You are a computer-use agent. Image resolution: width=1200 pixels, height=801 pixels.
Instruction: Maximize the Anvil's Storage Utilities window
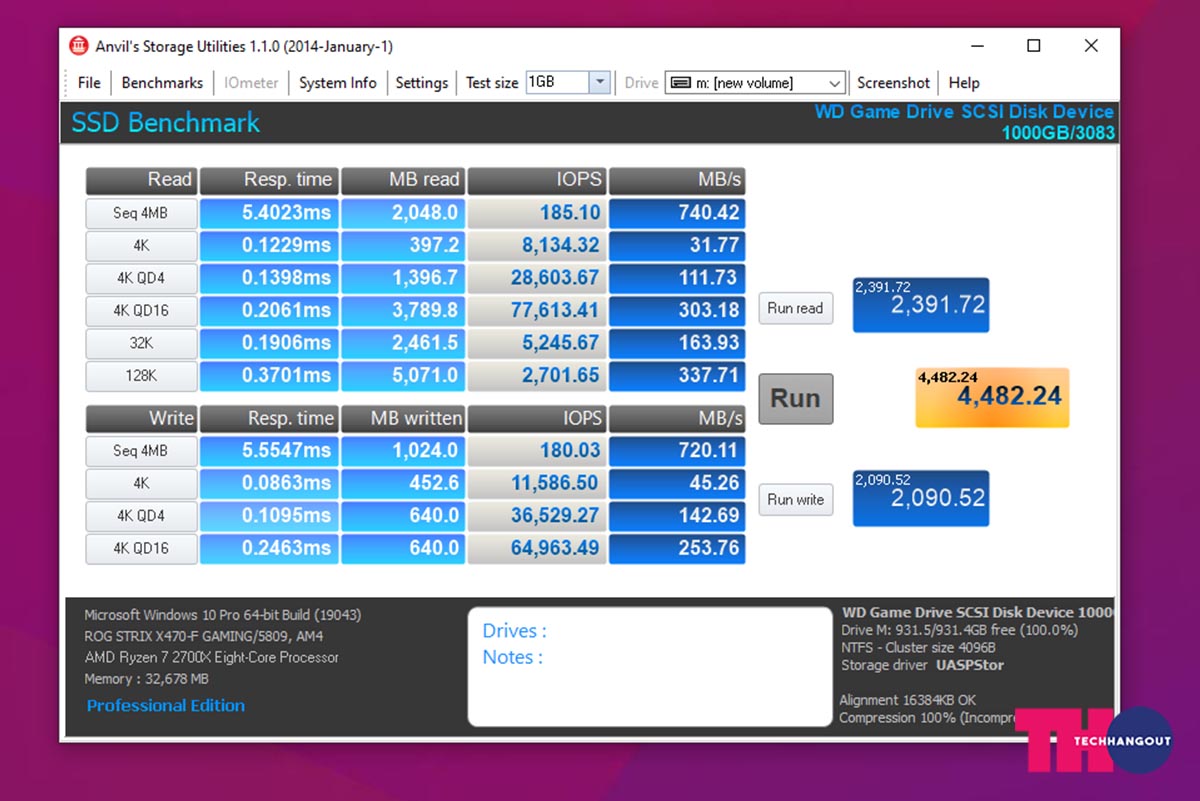pyautogui.click(x=1034, y=46)
